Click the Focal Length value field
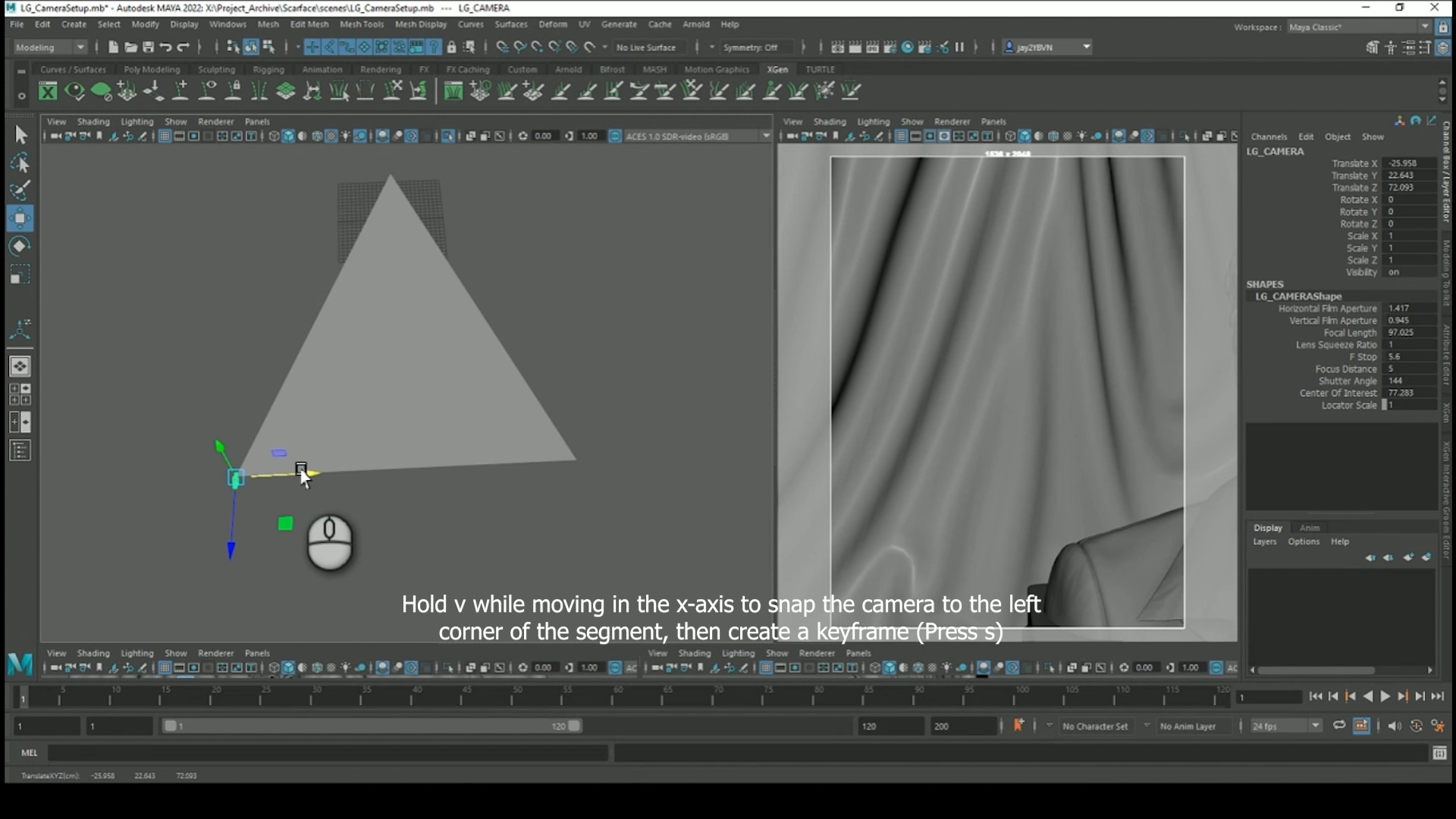 1409,332
